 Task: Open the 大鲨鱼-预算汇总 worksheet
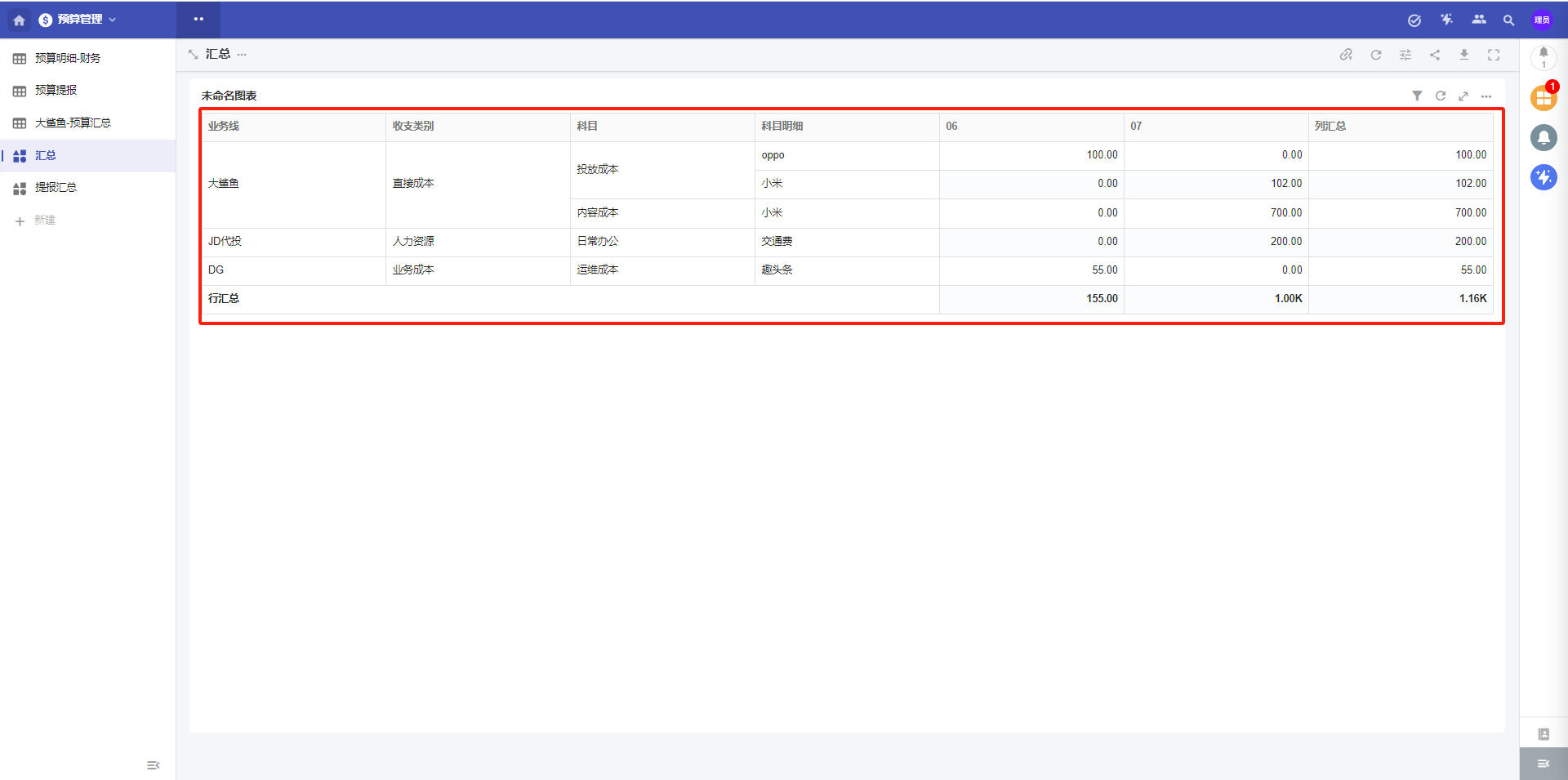pos(73,123)
